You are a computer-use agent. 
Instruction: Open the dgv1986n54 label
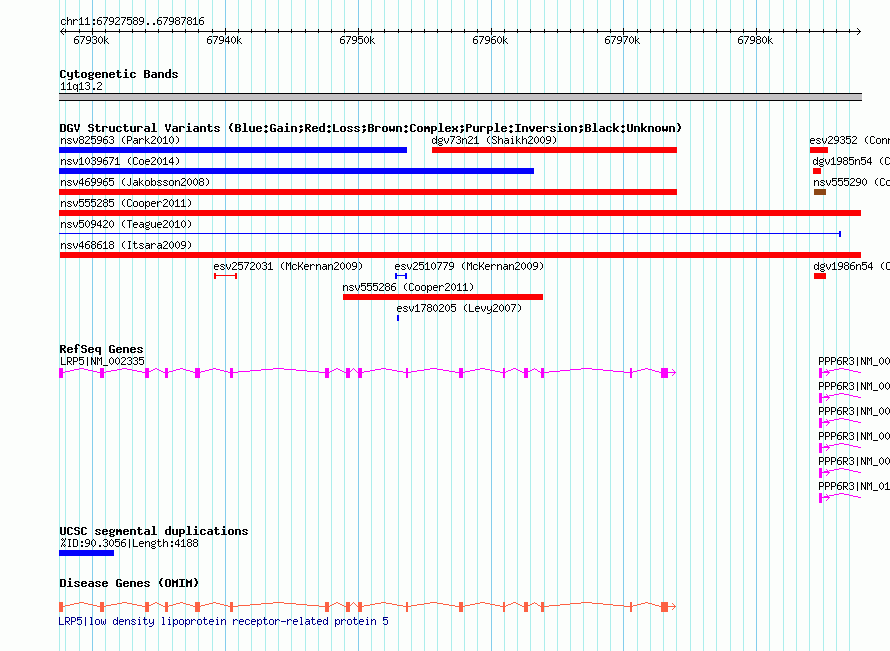(x=851, y=266)
